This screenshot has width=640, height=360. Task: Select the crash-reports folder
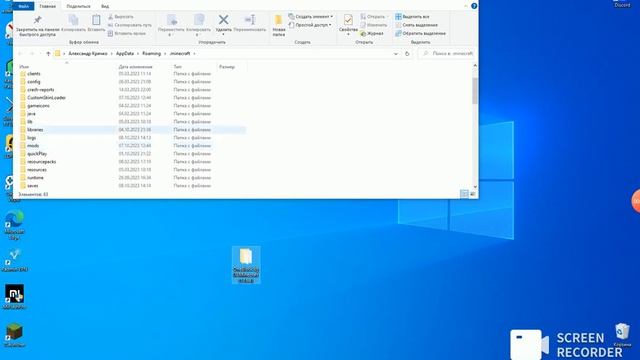(x=40, y=90)
